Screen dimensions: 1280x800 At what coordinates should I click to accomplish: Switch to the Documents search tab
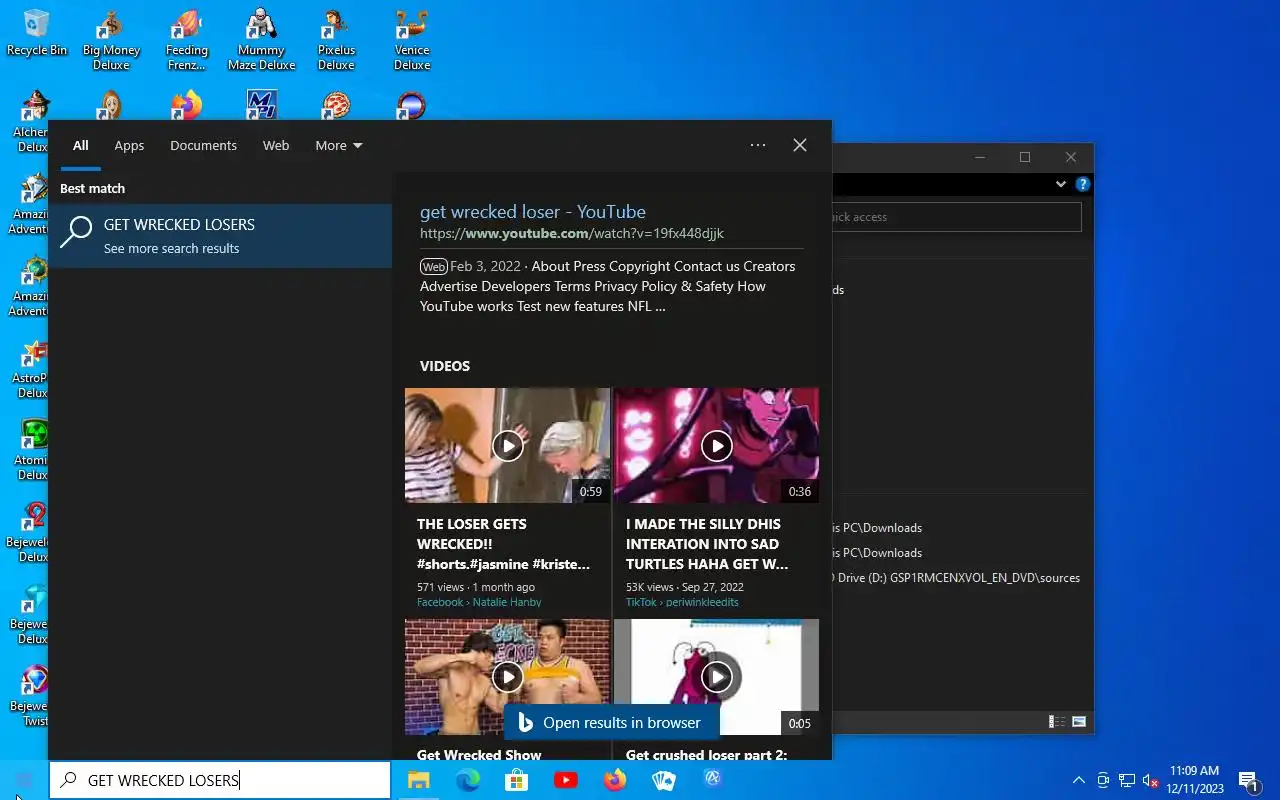(x=203, y=146)
